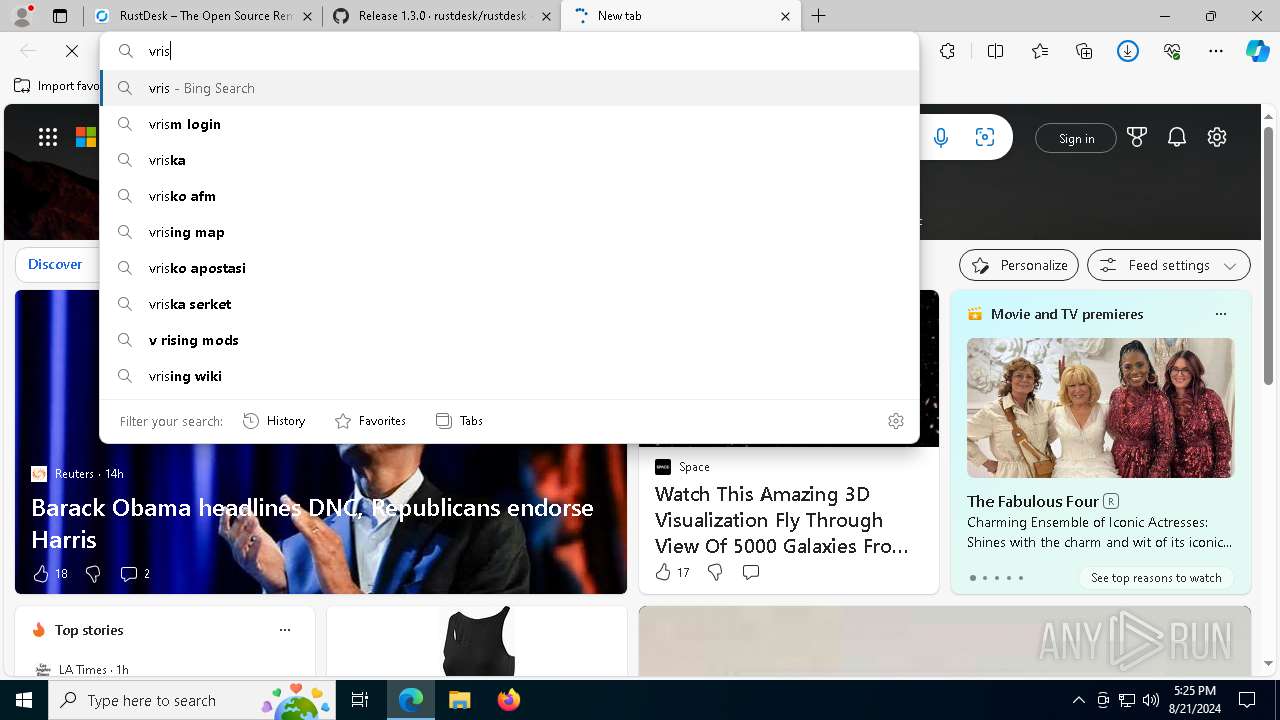Screen dimensions: 1280x720
Task: Open notifications bell icon
Action: (x=1177, y=138)
